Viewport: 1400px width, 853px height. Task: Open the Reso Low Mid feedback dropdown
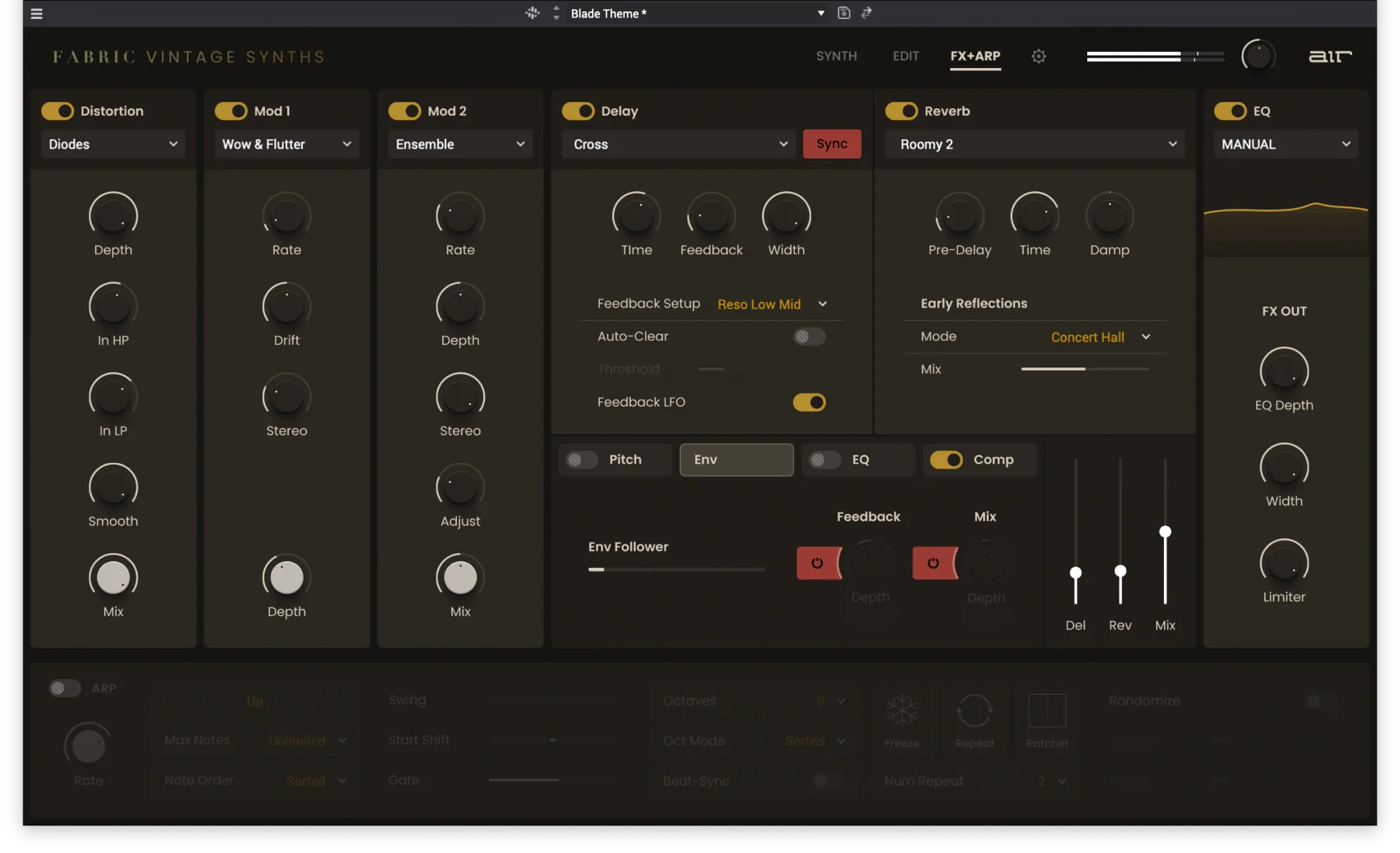[x=772, y=304]
